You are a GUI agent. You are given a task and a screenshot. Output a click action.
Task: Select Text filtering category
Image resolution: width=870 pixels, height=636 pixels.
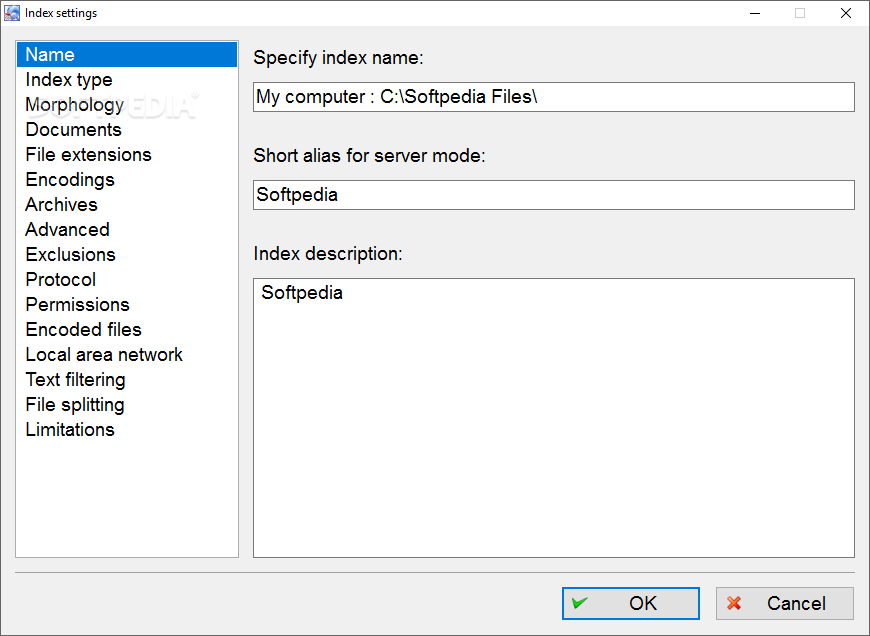127,379
